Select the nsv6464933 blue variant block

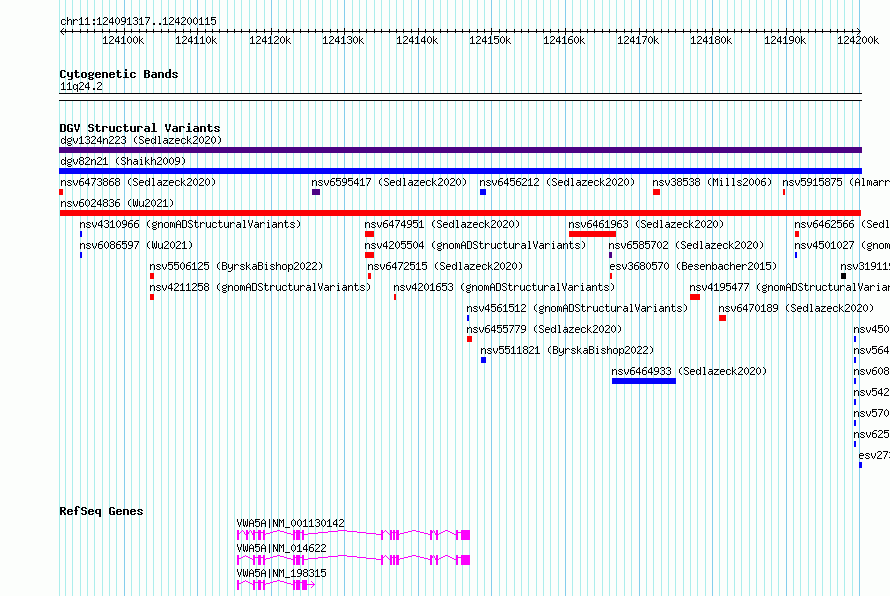644,381
